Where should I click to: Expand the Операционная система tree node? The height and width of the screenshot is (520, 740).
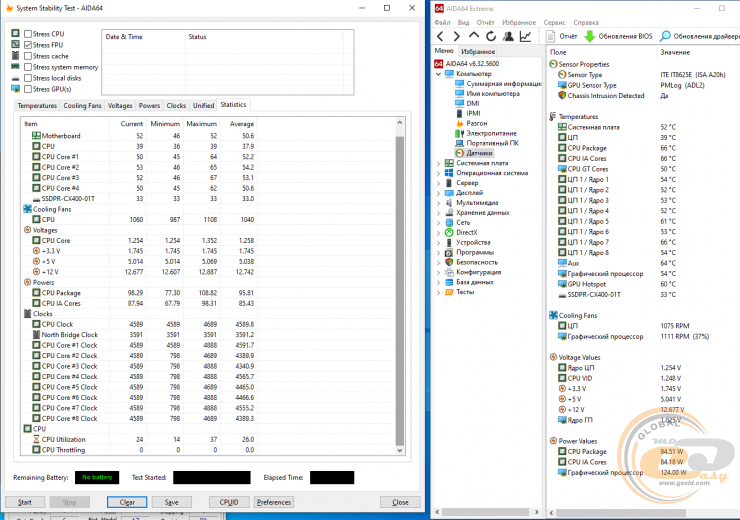pyautogui.click(x=438, y=173)
